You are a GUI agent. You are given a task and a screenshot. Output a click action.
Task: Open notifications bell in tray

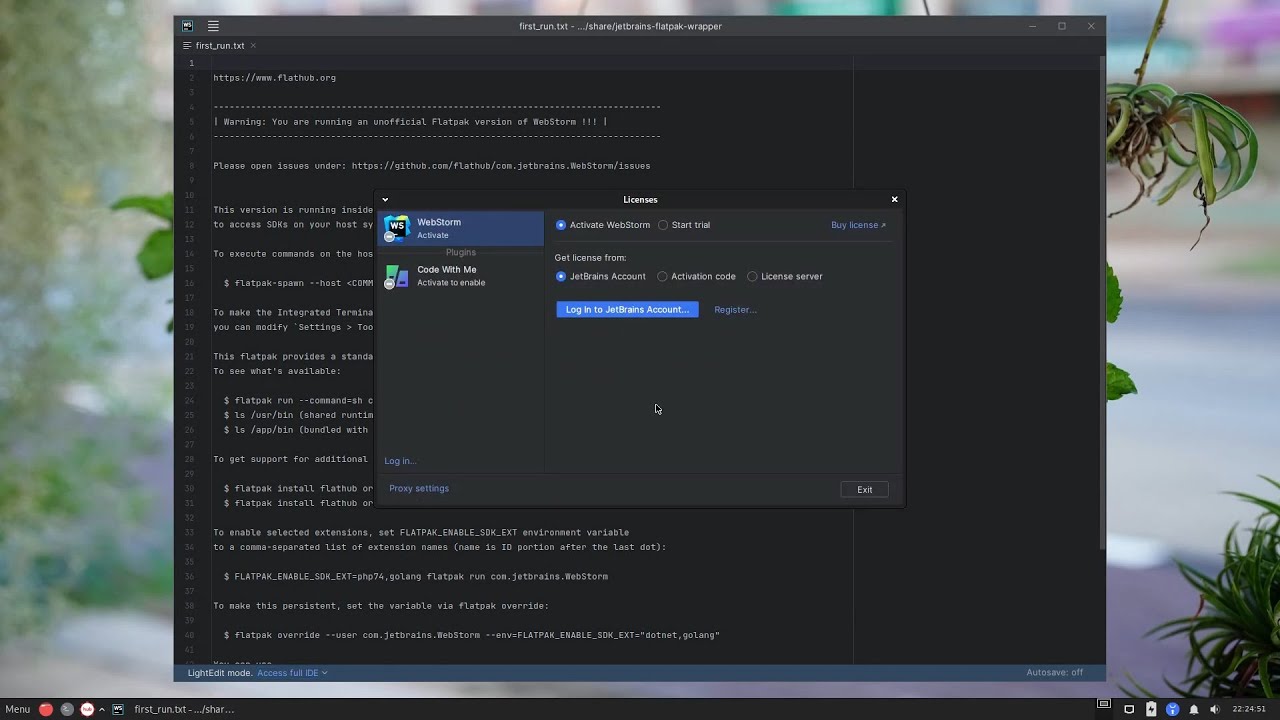1193,709
